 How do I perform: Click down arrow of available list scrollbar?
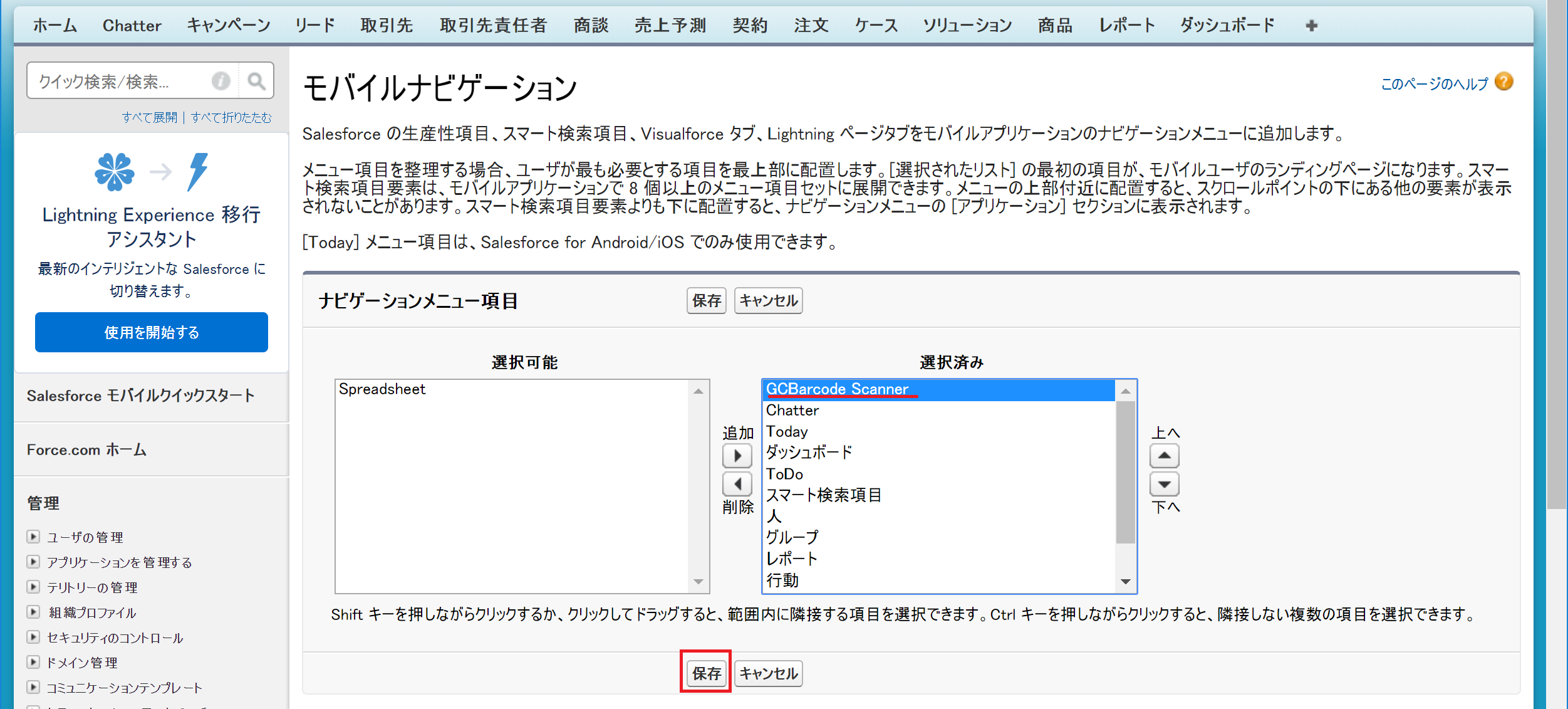698,582
